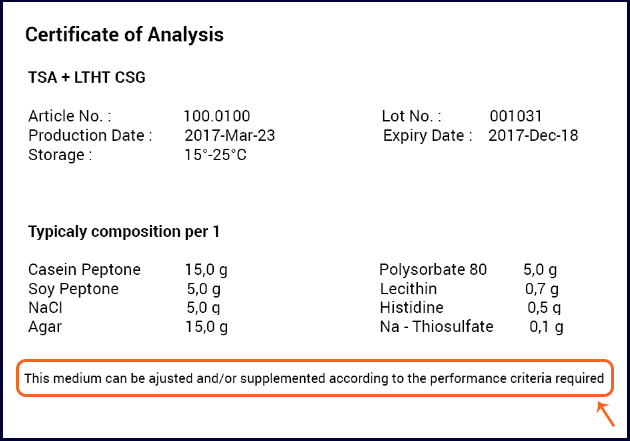Viewport: 630px width, 441px height.
Task: Select the Polysorbate 80 ingredient label
Action: pos(433,270)
